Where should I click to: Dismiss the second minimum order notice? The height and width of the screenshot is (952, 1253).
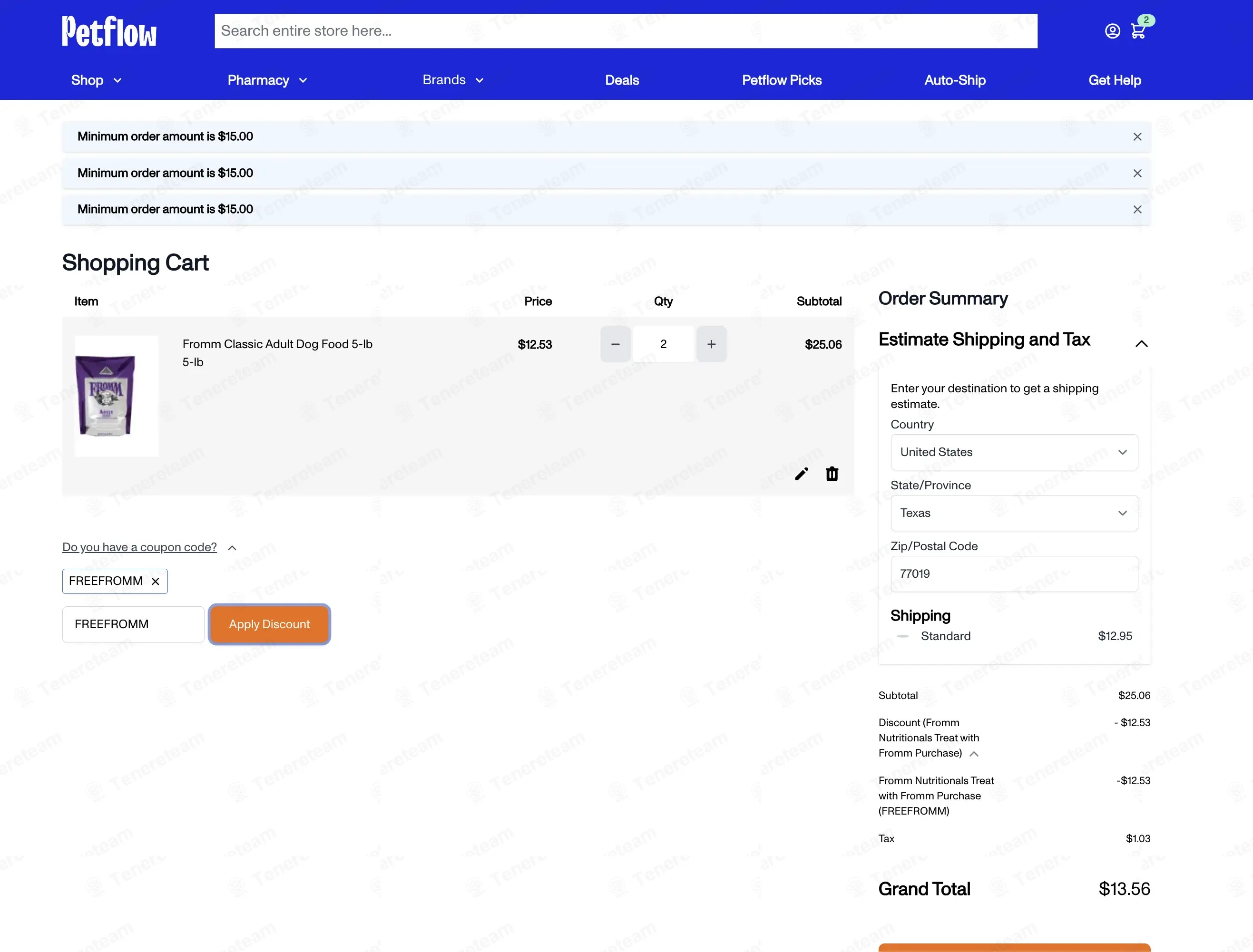[x=1137, y=174]
